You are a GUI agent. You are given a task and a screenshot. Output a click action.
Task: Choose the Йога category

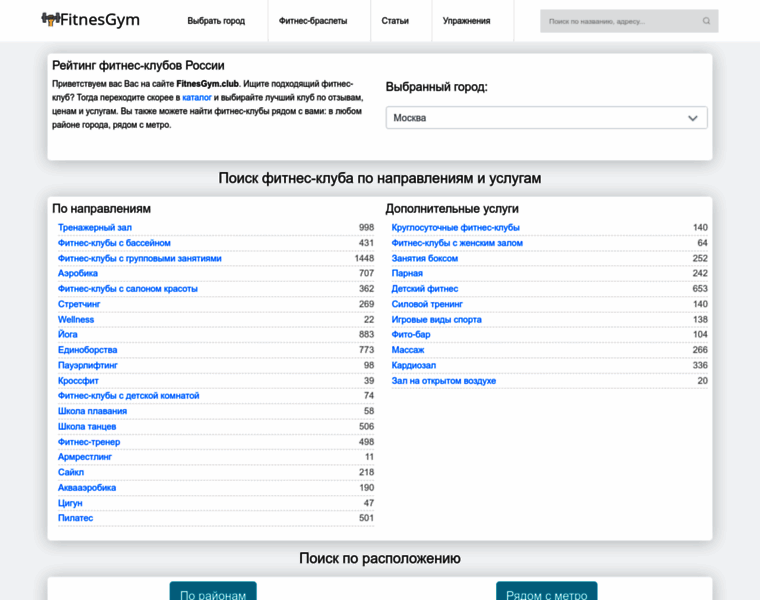click(x=69, y=335)
